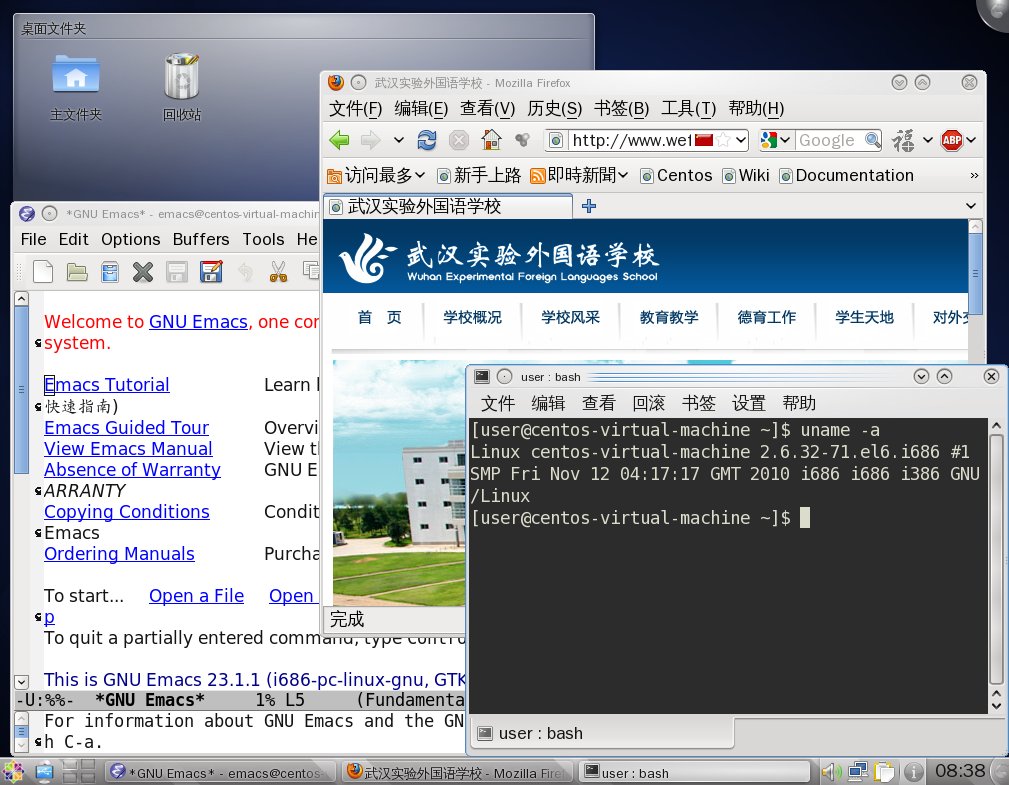The image size is (1009, 785).
Task: Open the directory browser (file cabinet) icon in Emacs
Action: tap(110, 272)
